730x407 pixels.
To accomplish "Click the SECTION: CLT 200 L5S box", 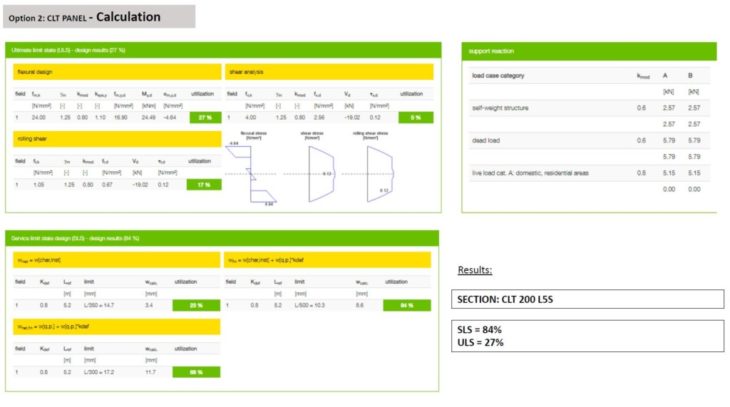I will 586,299.
